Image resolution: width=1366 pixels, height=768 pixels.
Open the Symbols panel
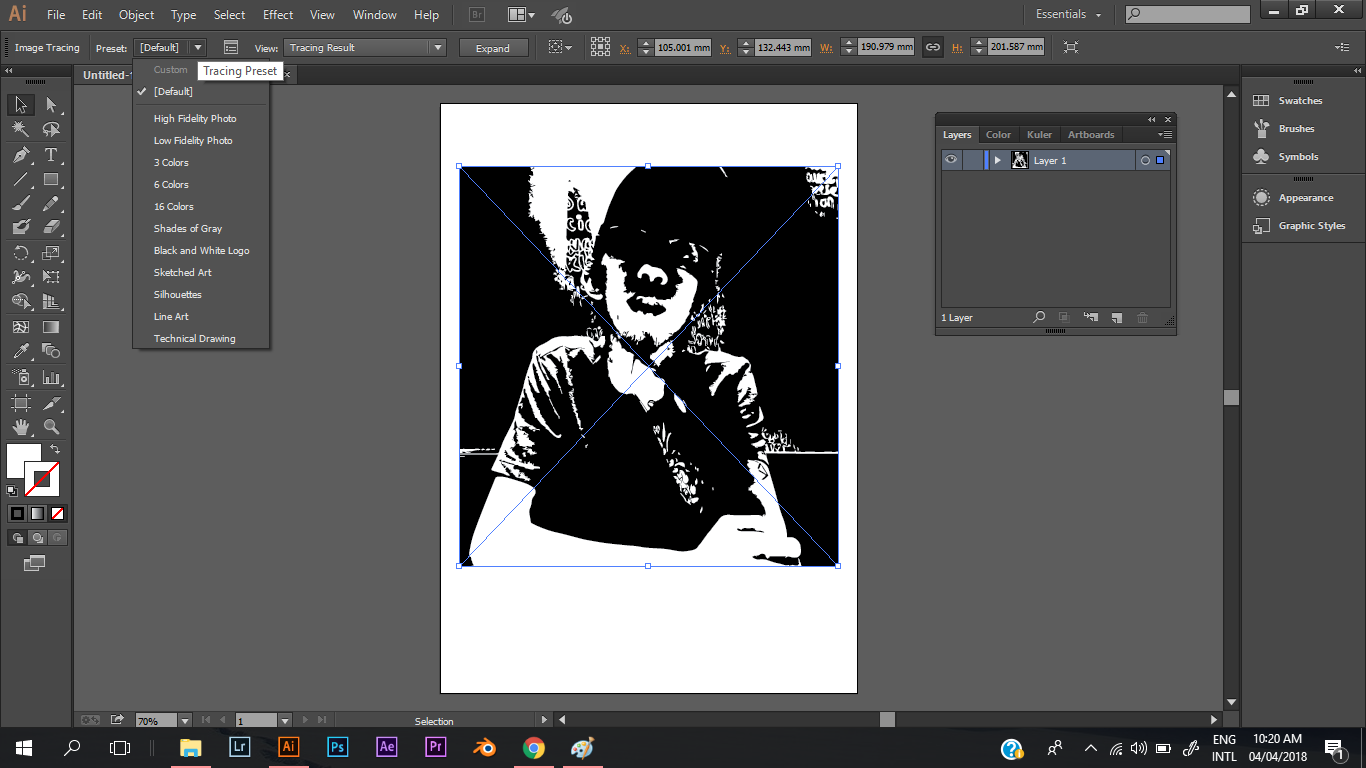pyautogui.click(x=1298, y=157)
